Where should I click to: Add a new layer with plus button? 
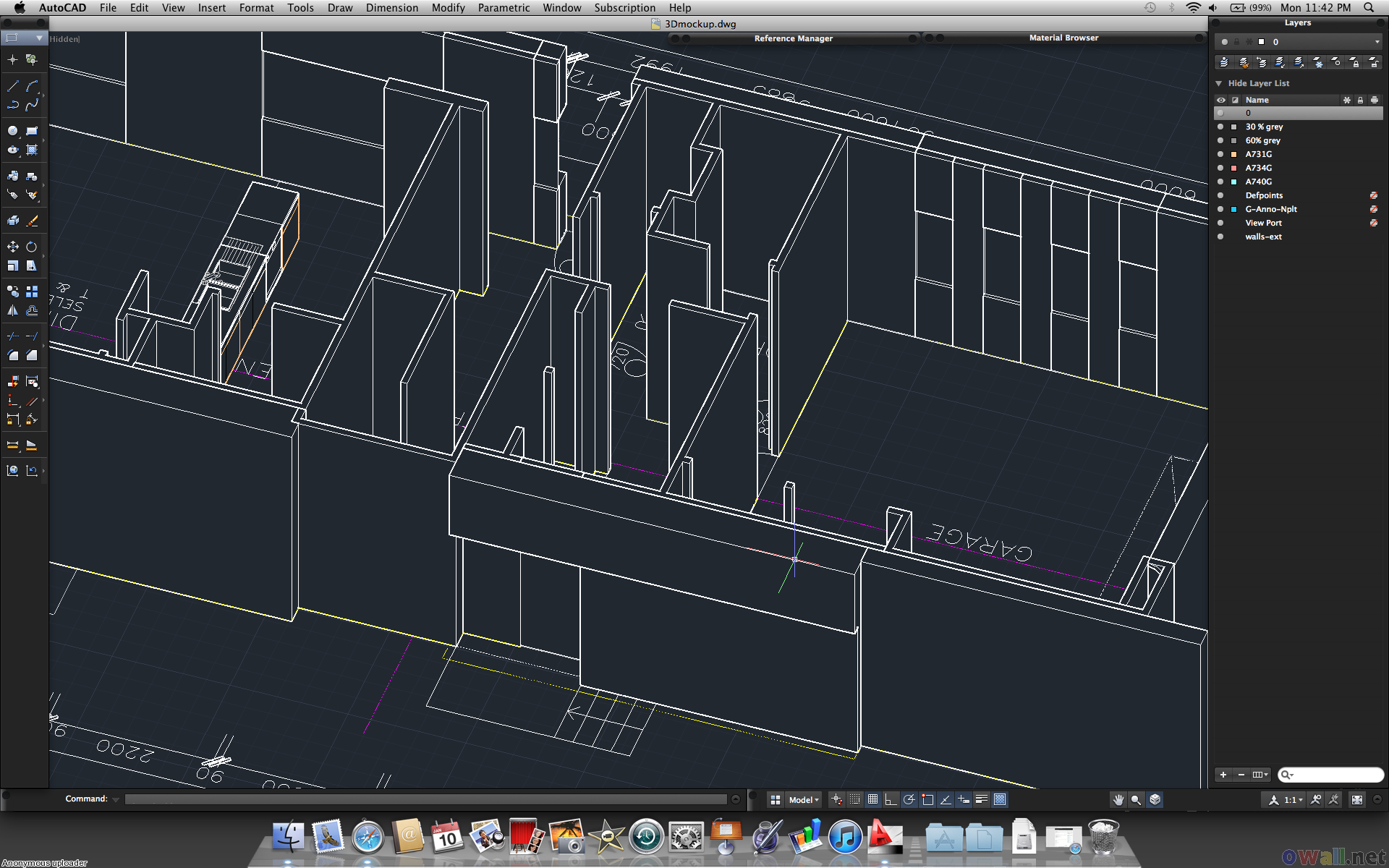[1223, 775]
